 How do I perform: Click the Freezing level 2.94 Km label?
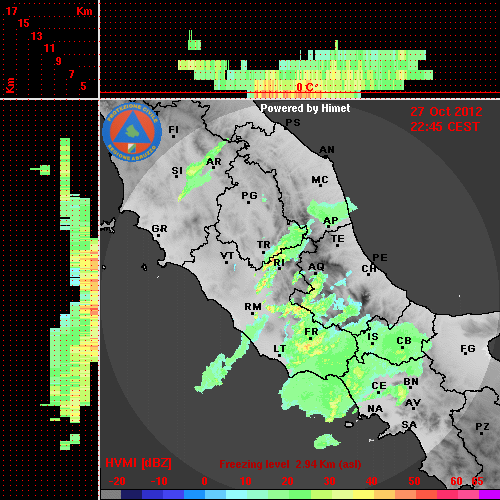(x=290, y=464)
